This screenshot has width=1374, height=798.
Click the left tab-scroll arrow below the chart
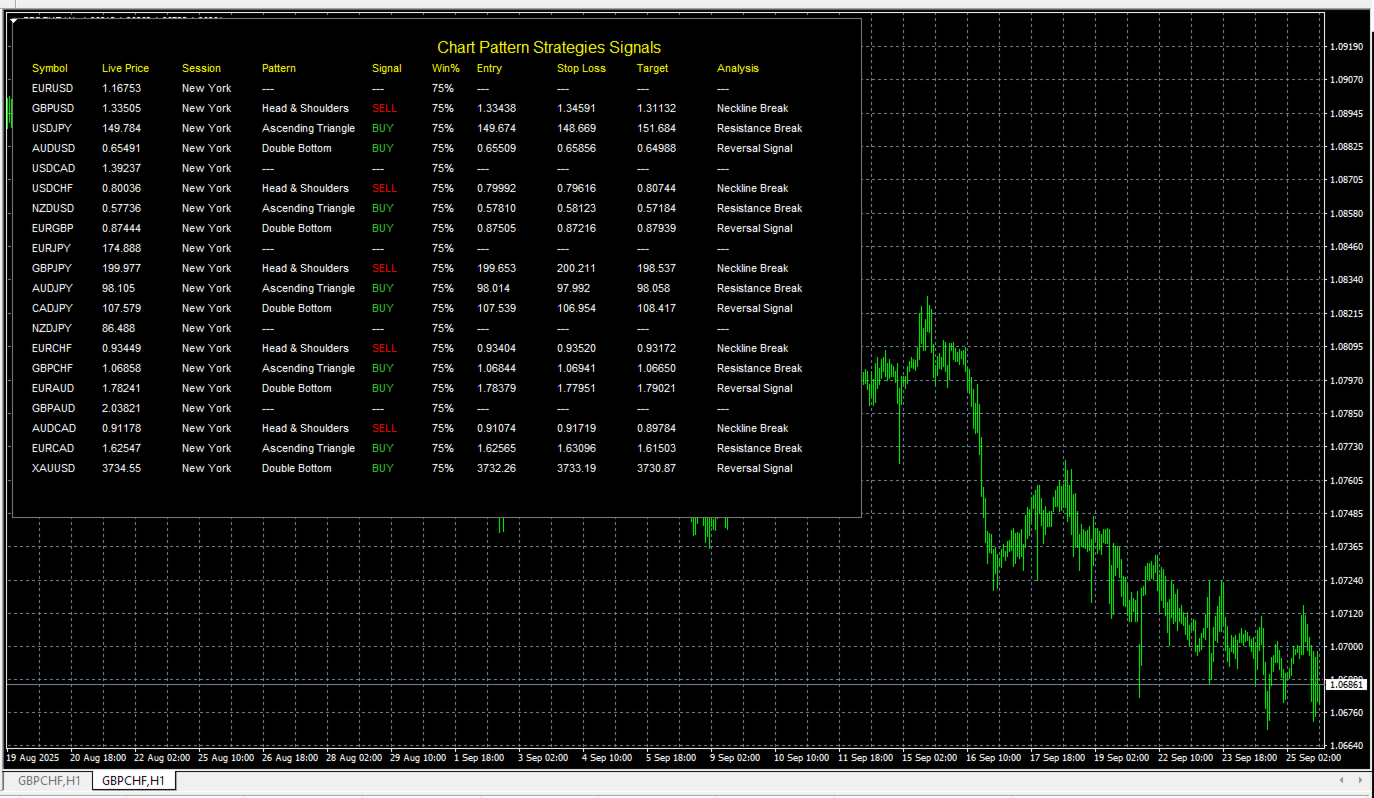pos(1344,780)
